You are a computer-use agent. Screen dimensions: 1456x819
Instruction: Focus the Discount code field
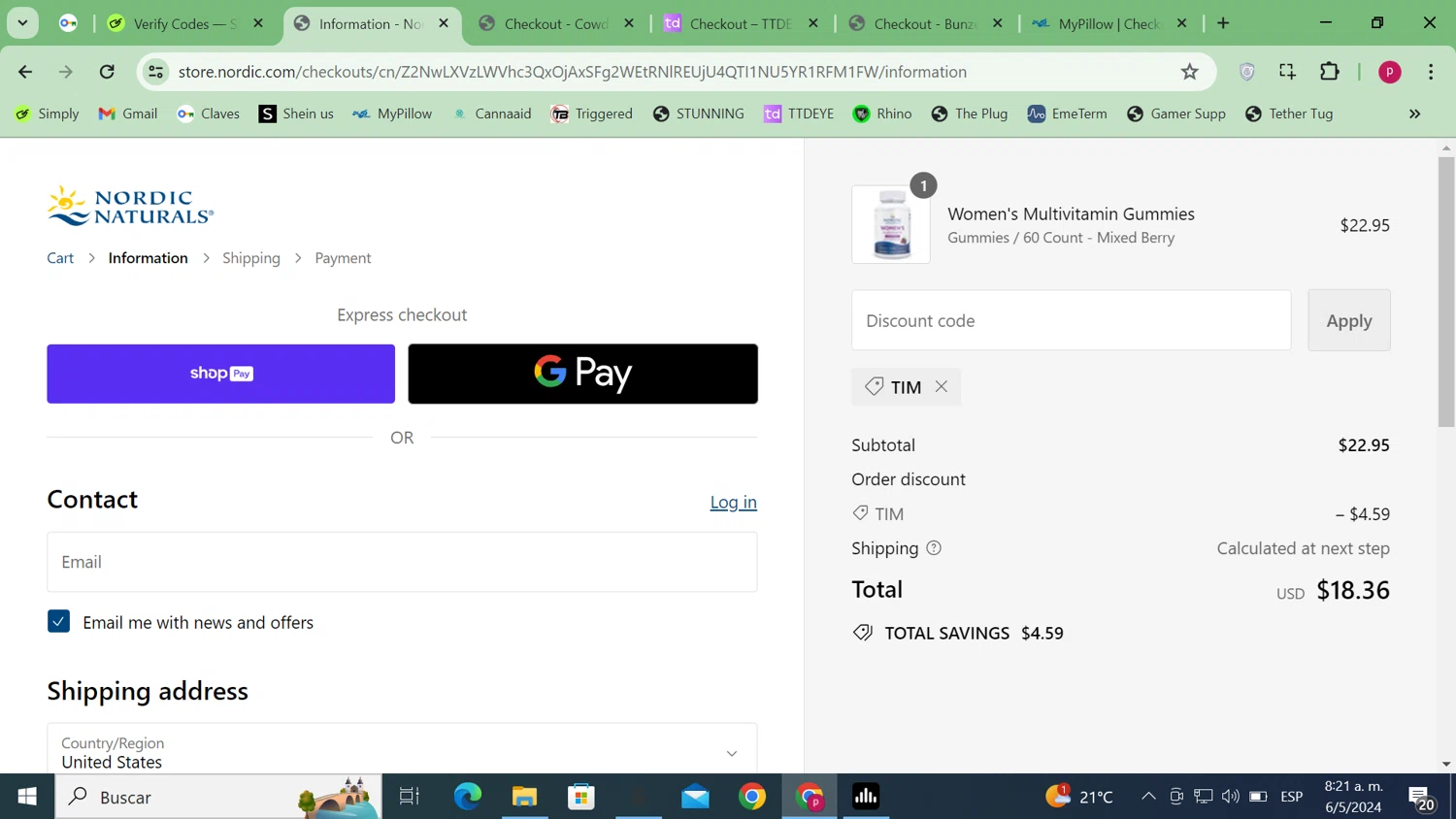1072,320
